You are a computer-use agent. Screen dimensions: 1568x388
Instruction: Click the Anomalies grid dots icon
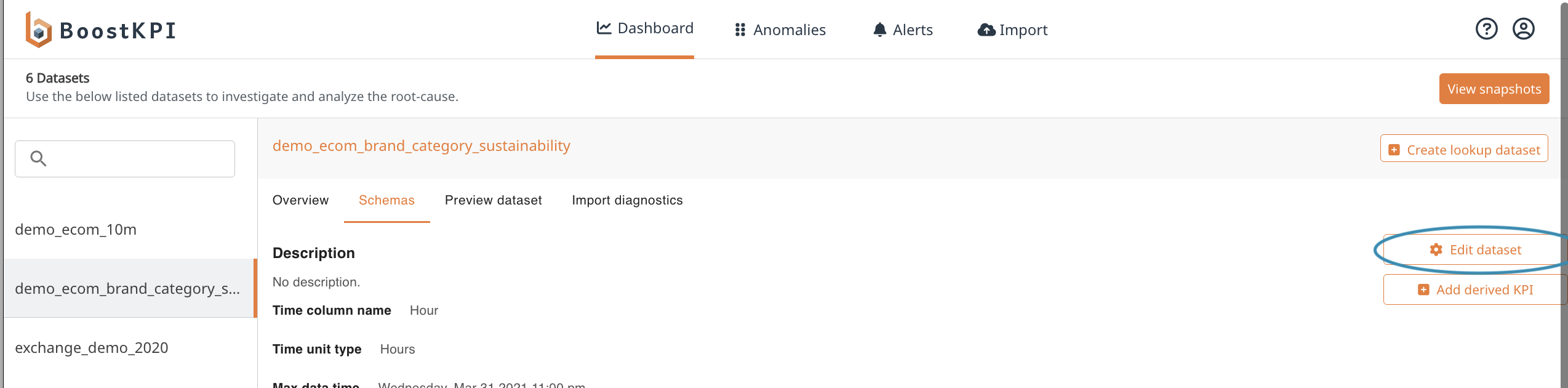(740, 30)
